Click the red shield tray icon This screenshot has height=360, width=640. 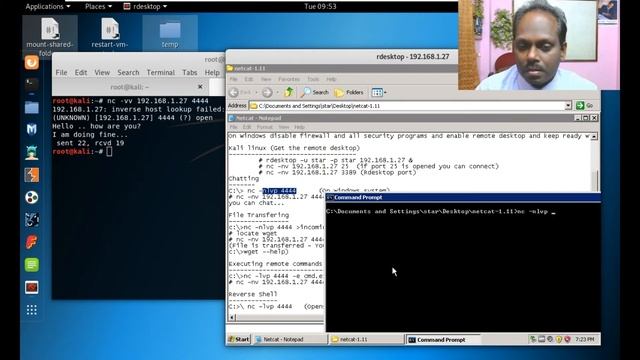pos(567,339)
